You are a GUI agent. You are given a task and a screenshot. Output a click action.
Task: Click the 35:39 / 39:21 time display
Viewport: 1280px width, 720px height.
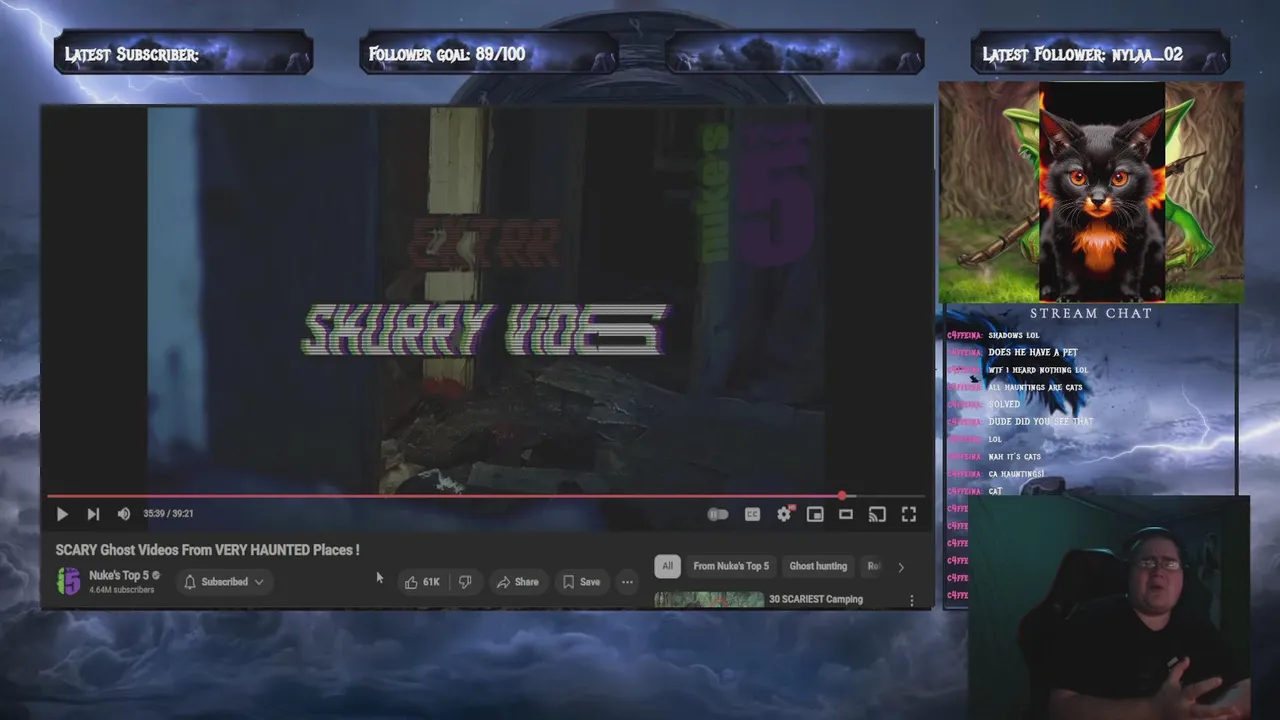tap(168, 514)
